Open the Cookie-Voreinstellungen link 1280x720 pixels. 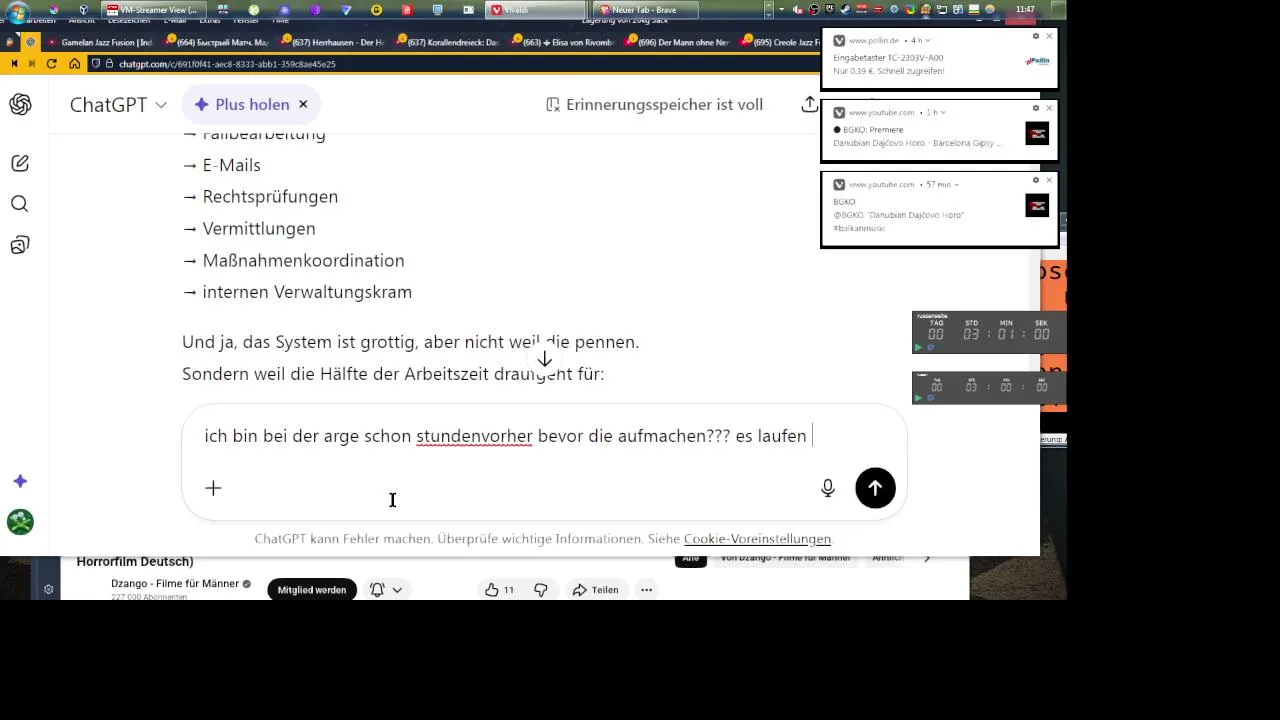757,539
